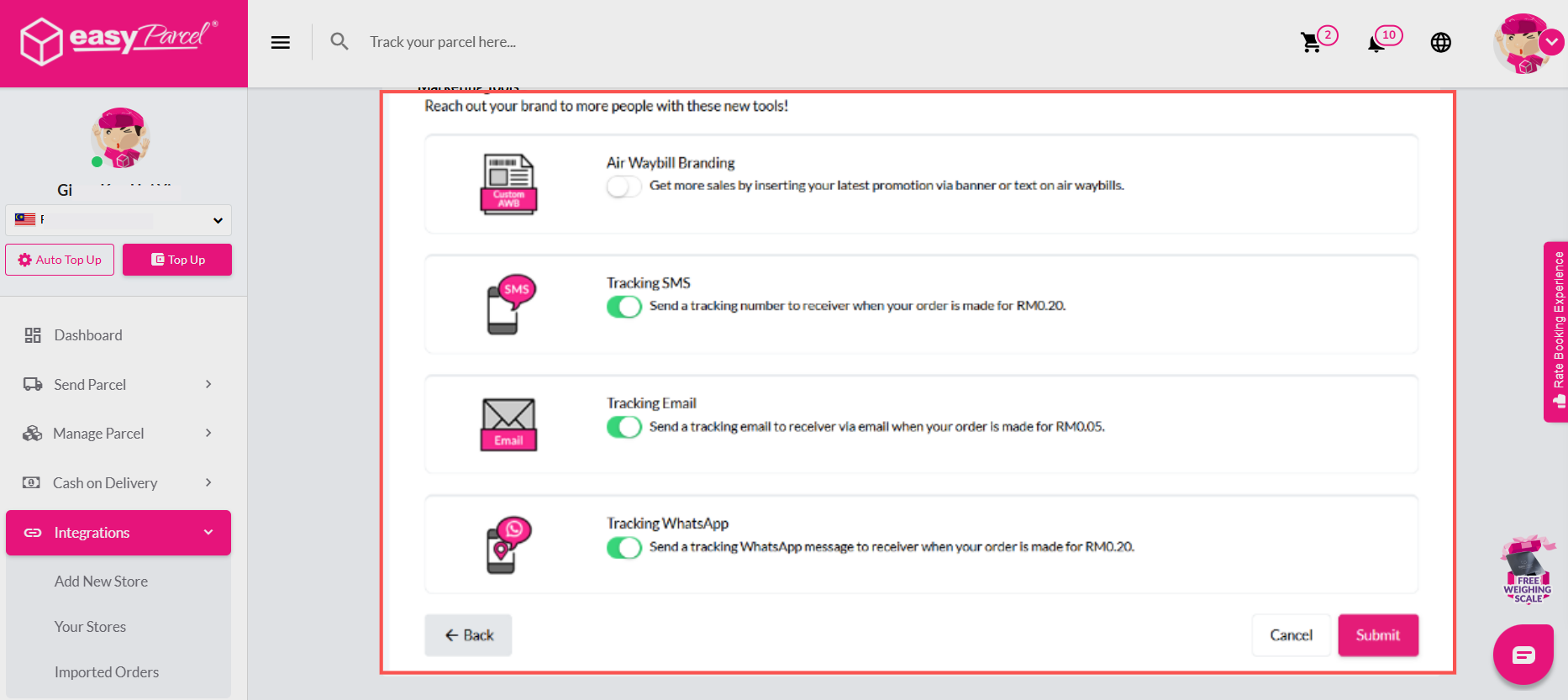The image size is (1568, 700).
Task: Click the Cash on Delivery money icon
Action: point(31,482)
